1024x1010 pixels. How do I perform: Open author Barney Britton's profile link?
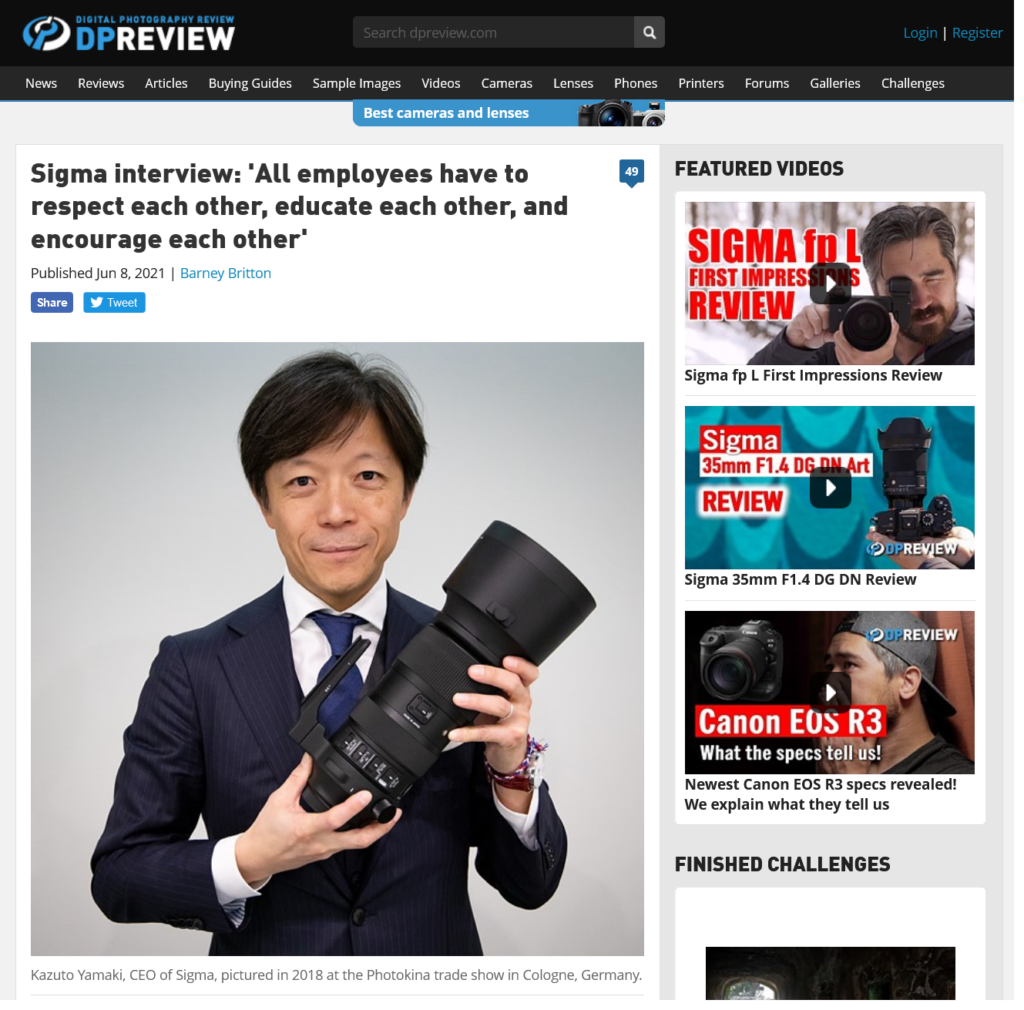pyautogui.click(x=225, y=273)
